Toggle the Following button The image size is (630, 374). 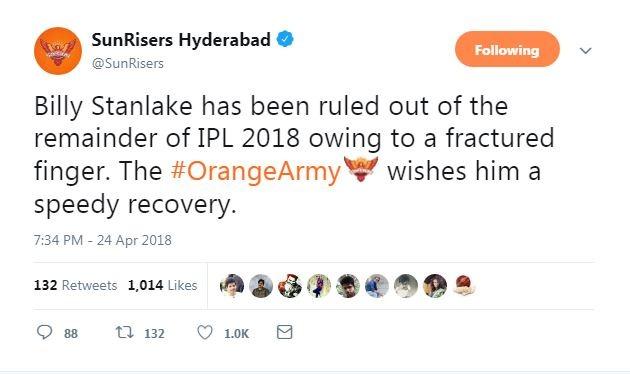click(x=507, y=49)
